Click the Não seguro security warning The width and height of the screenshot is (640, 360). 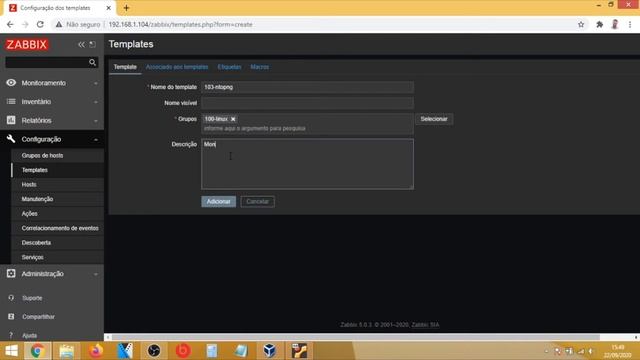(78, 24)
